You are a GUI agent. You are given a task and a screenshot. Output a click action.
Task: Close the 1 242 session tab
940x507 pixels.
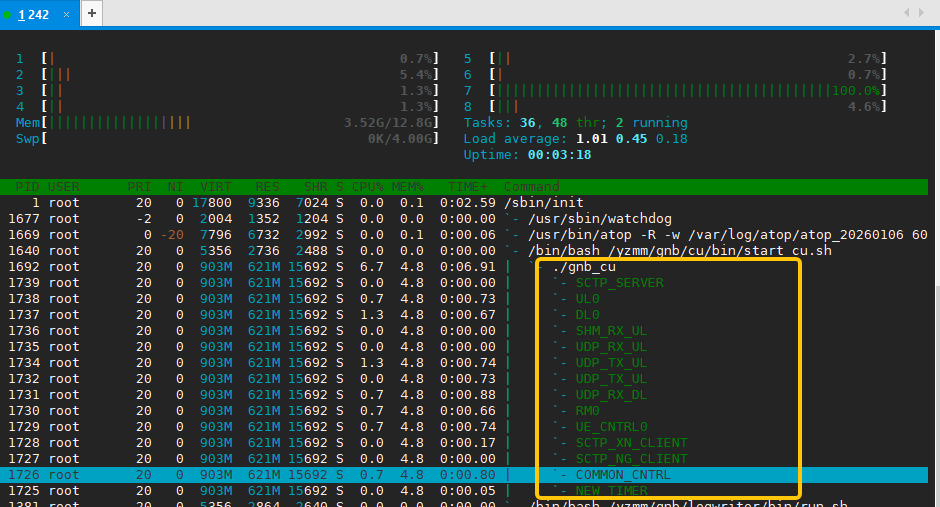(x=66, y=14)
